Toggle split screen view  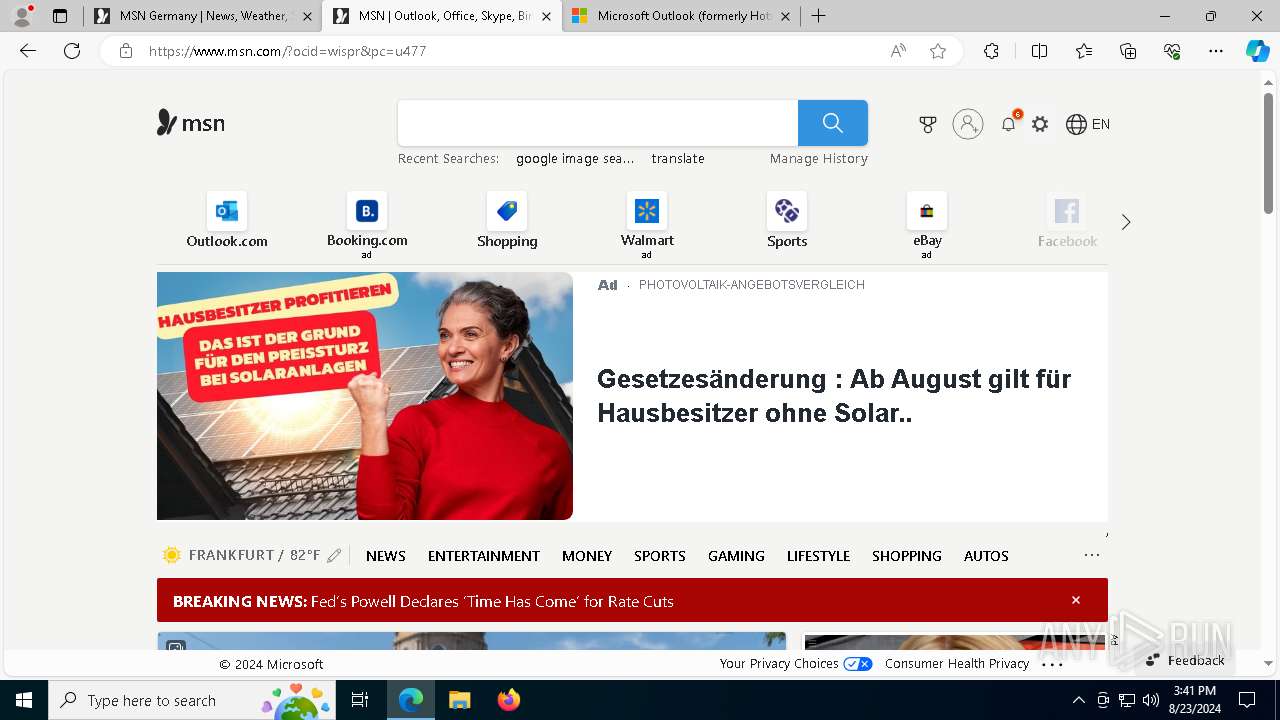click(x=1039, y=51)
